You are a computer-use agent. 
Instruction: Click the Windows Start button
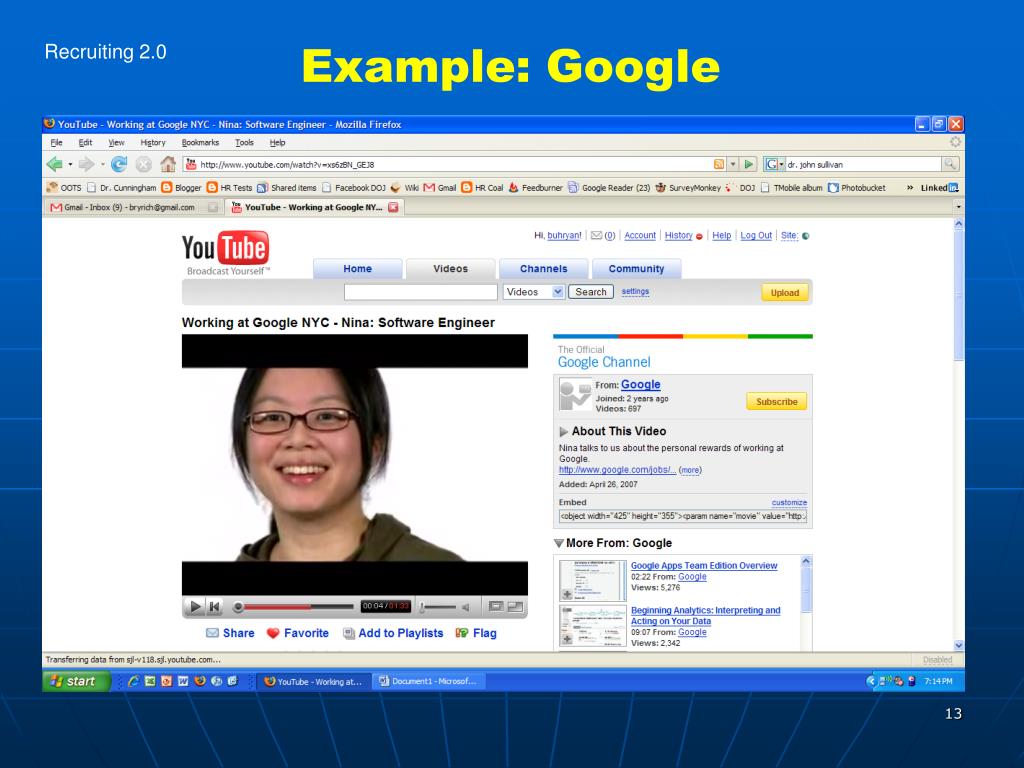point(76,681)
